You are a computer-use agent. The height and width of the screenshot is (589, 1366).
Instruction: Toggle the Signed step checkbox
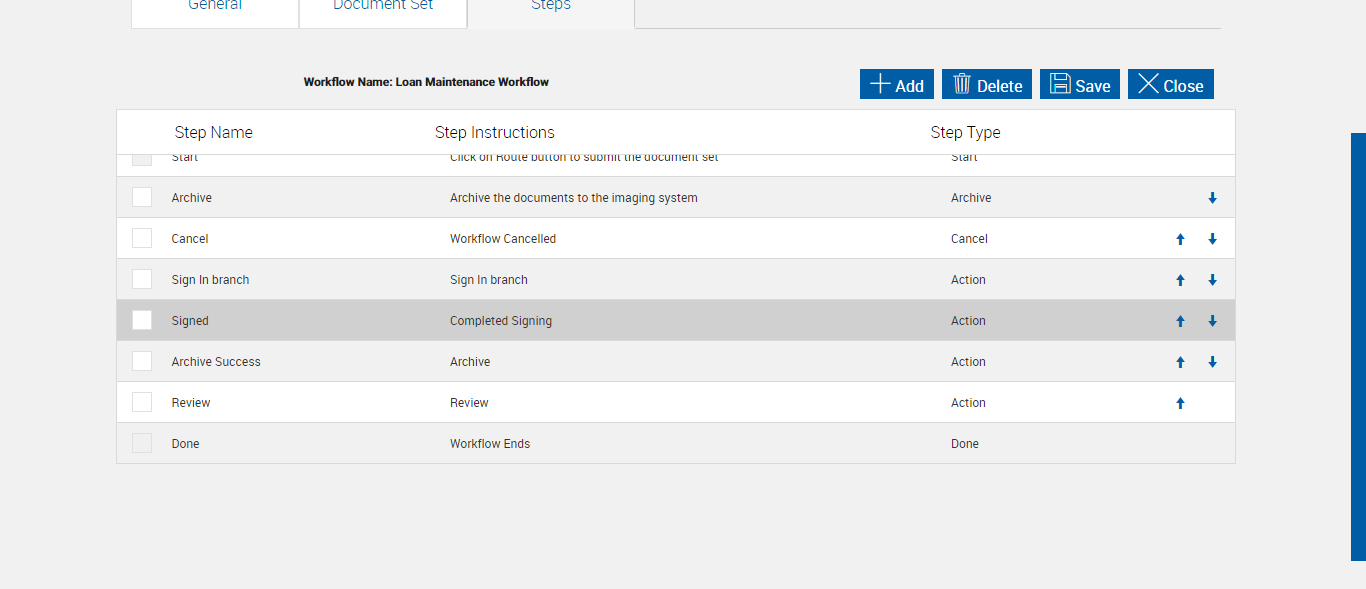coord(142,320)
